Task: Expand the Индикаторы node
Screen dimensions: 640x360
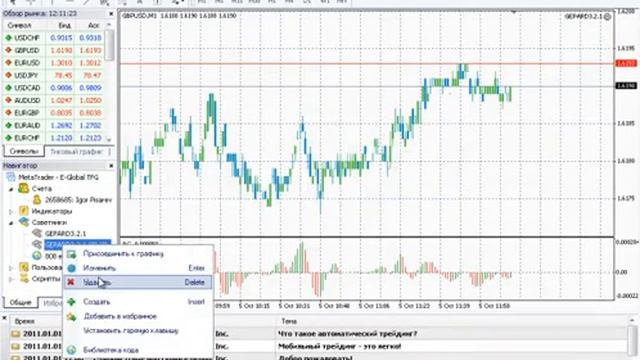Action: [x=11, y=211]
